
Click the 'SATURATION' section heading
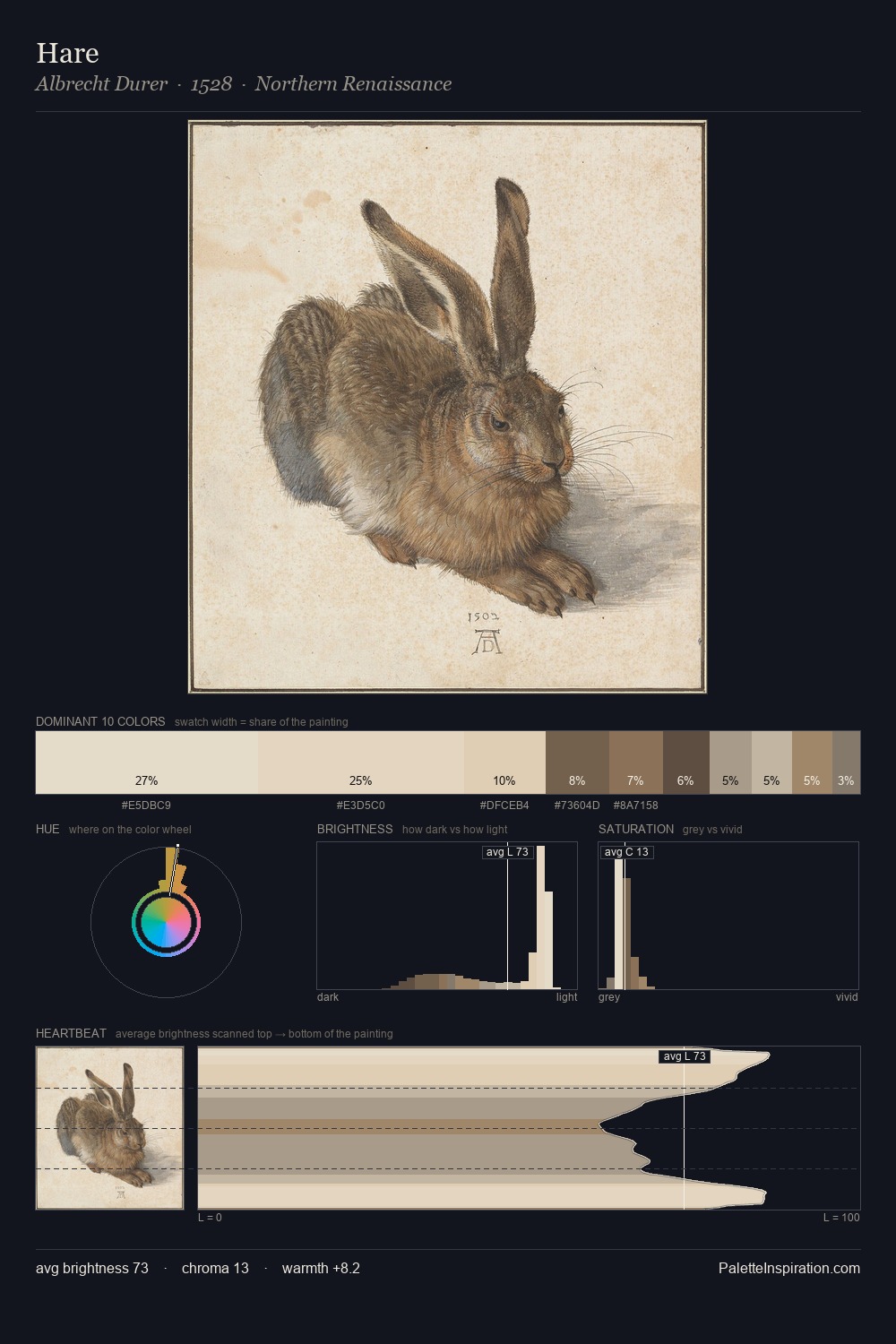click(636, 829)
